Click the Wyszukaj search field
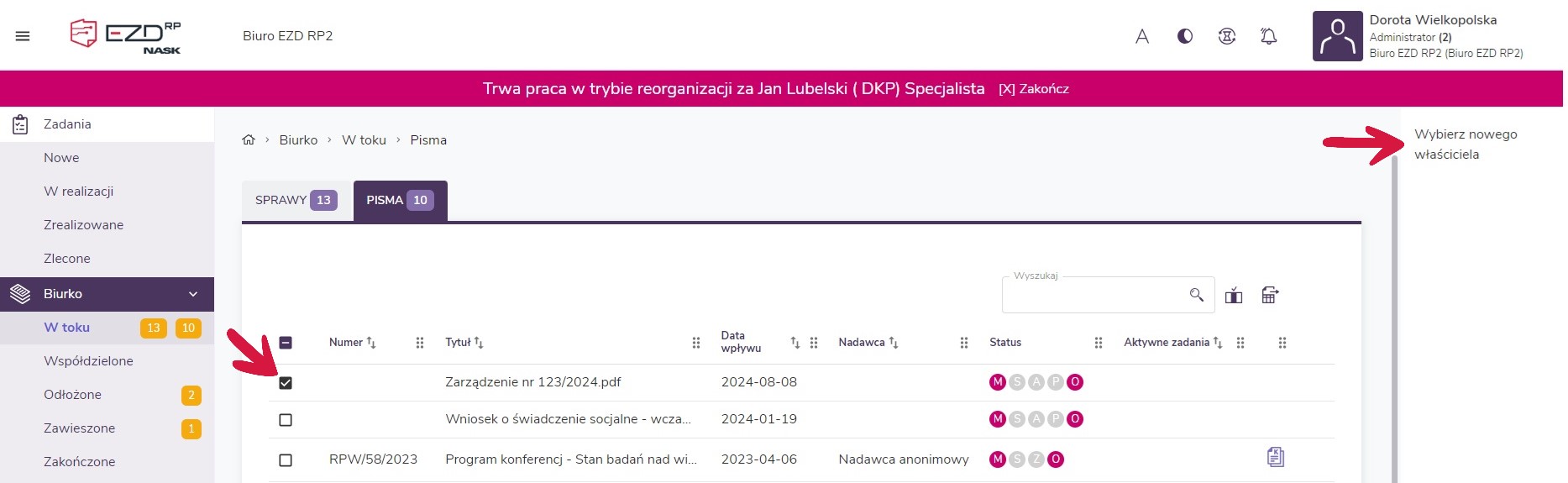 click(x=1092, y=296)
